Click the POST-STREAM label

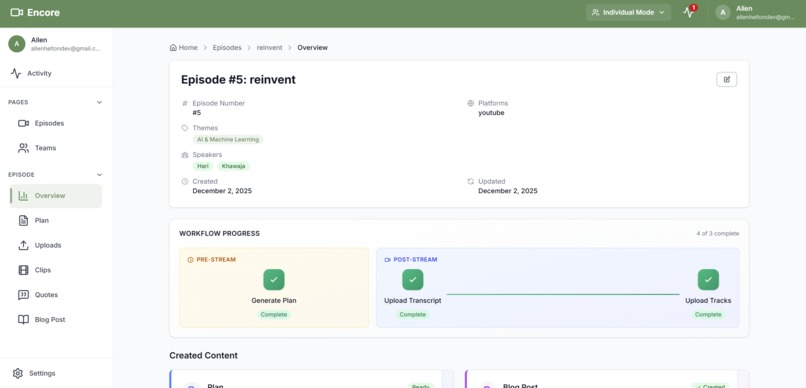click(415, 260)
